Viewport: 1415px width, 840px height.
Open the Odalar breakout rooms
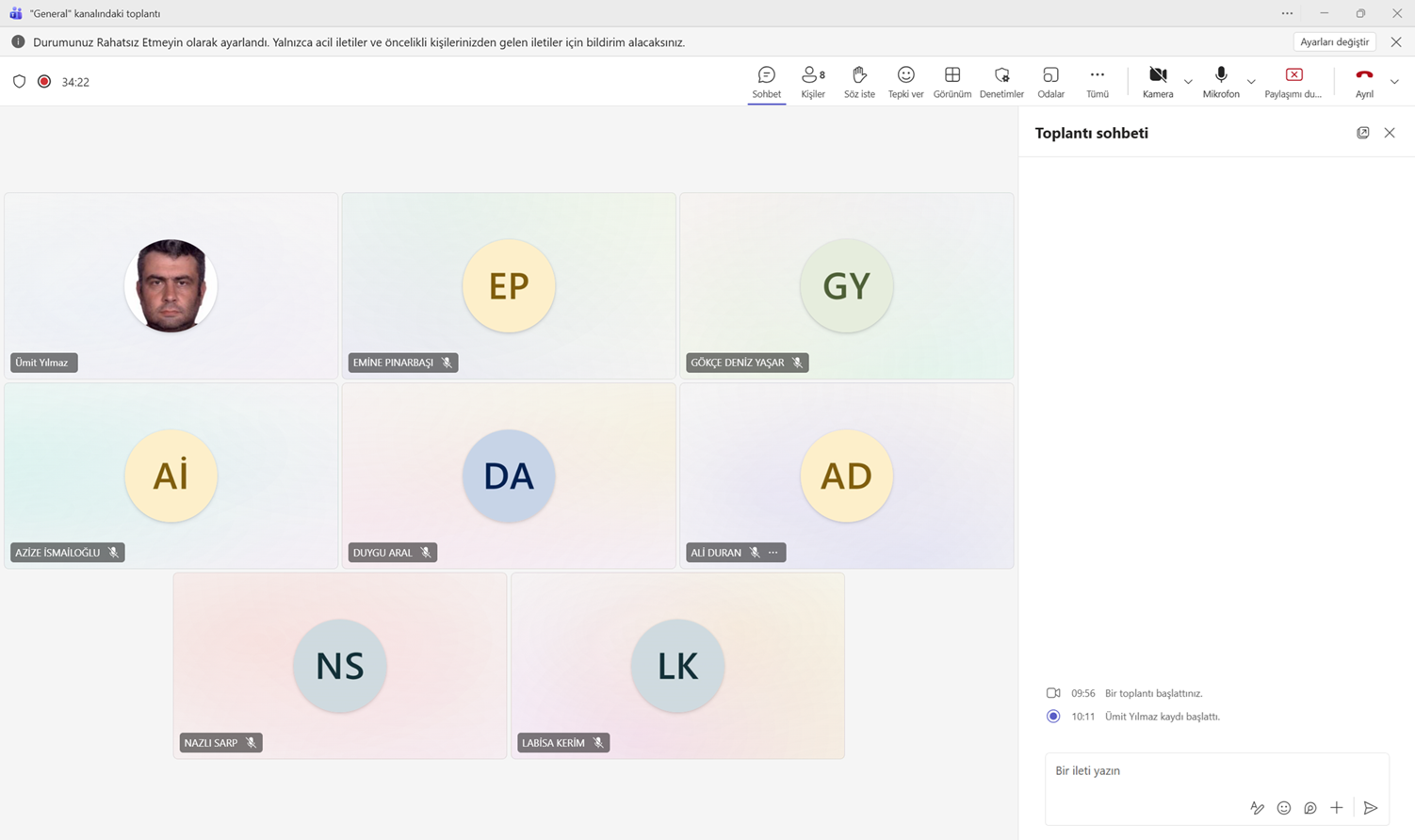point(1050,82)
